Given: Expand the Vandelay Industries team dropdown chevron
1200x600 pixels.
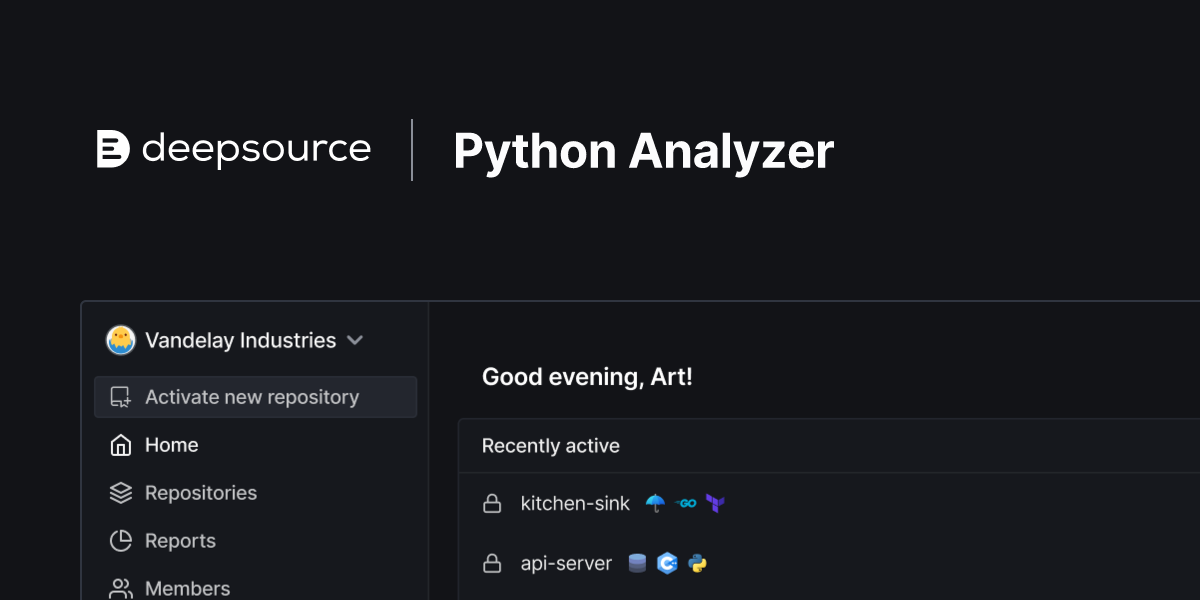Looking at the screenshot, I should (x=355, y=340).
